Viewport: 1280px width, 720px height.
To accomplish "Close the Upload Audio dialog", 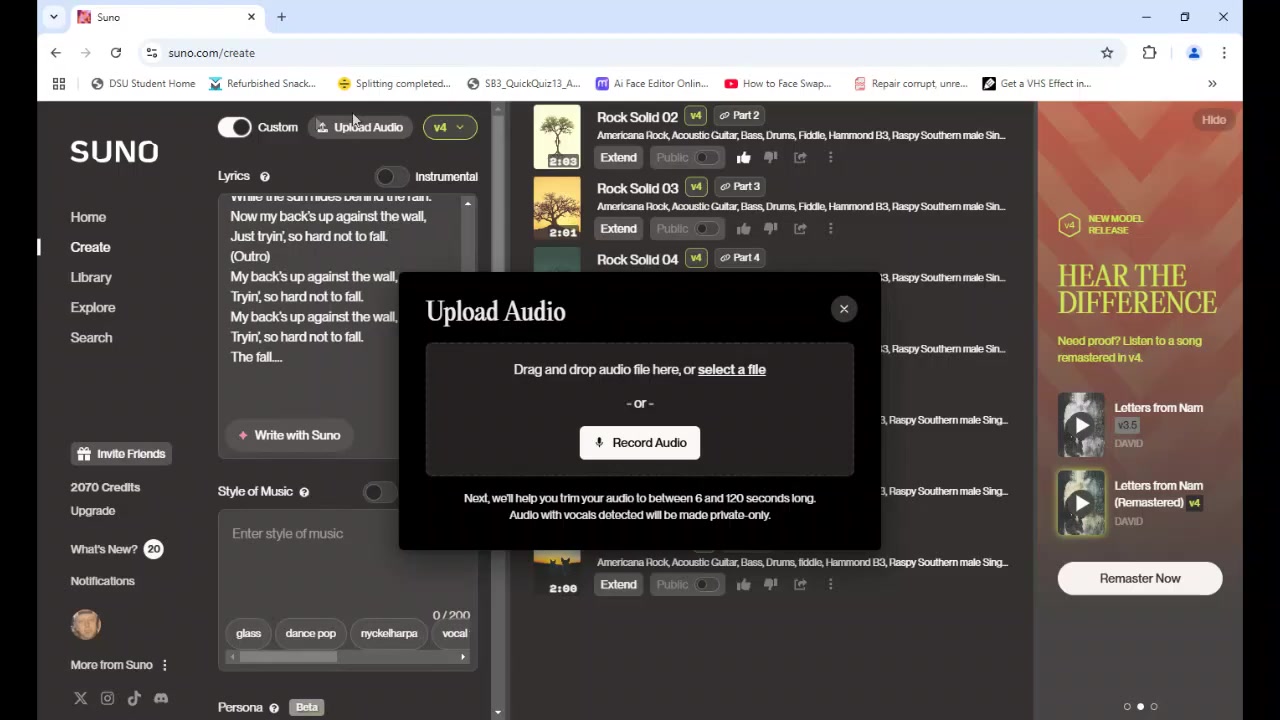I will [844, 309].
